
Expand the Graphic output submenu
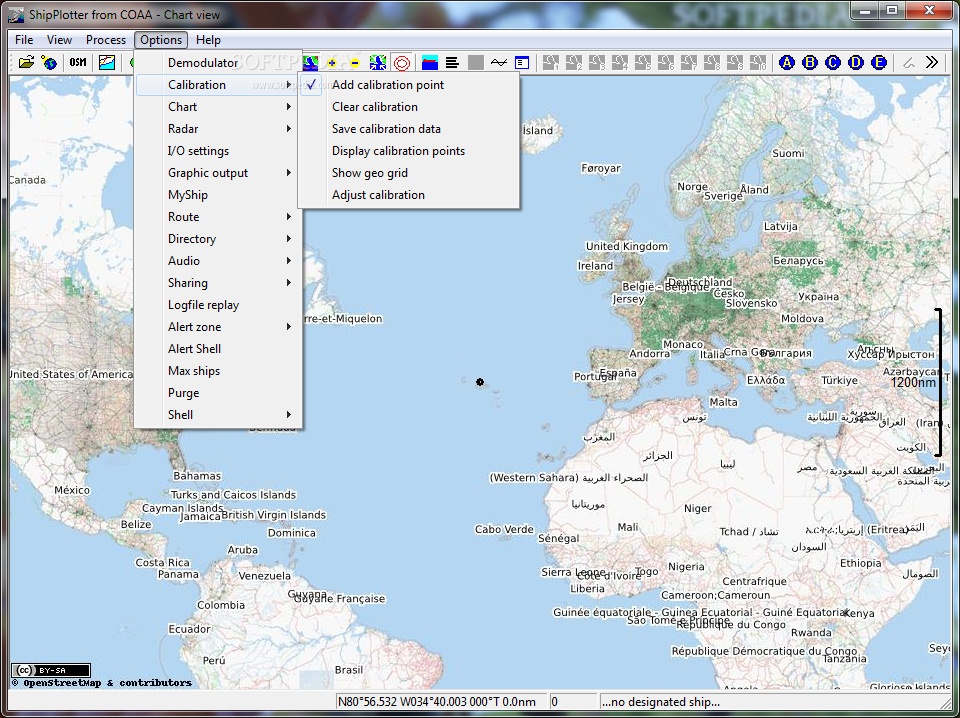218,173
